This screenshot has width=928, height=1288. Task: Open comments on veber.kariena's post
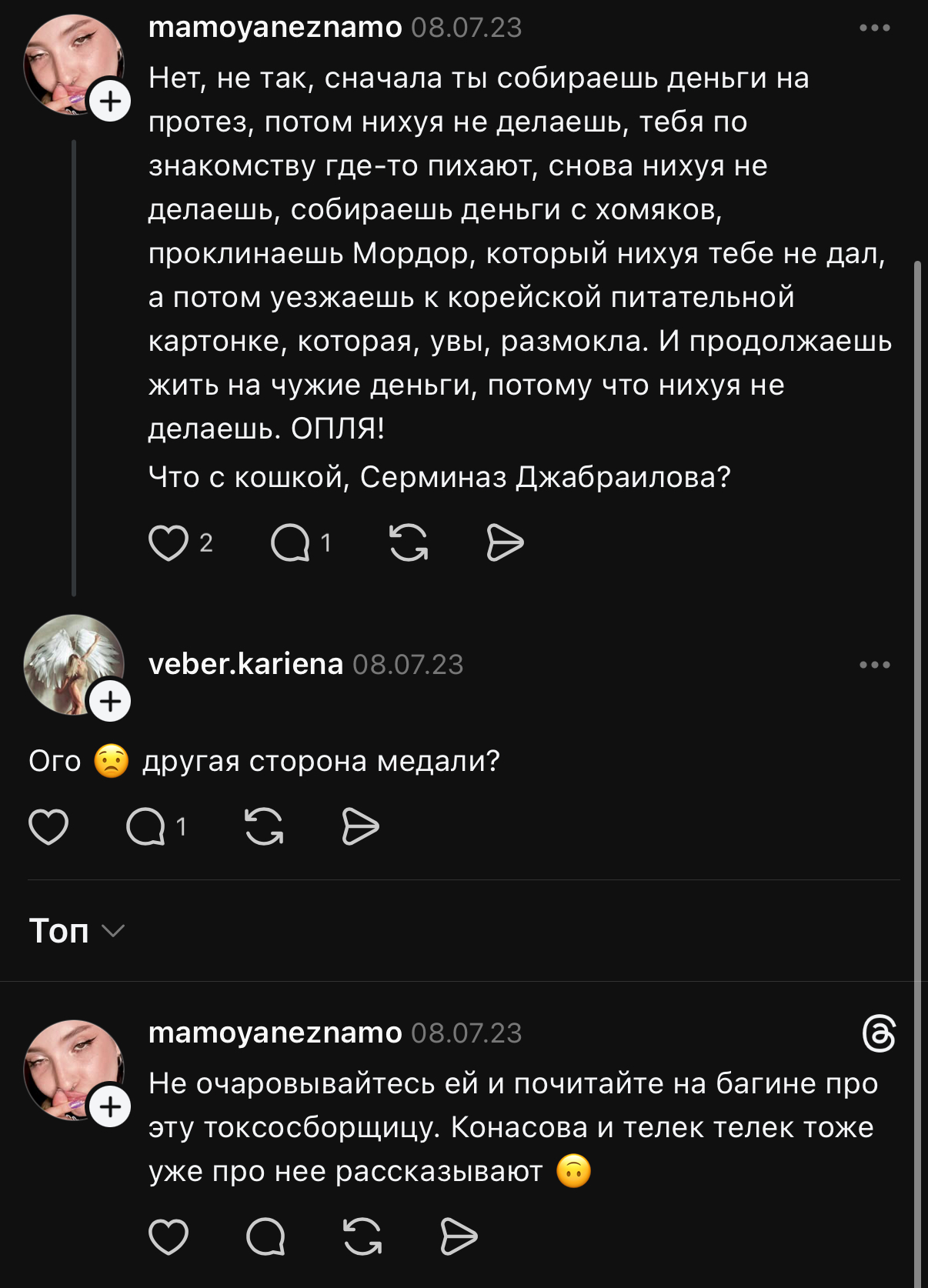click(145, 827)
